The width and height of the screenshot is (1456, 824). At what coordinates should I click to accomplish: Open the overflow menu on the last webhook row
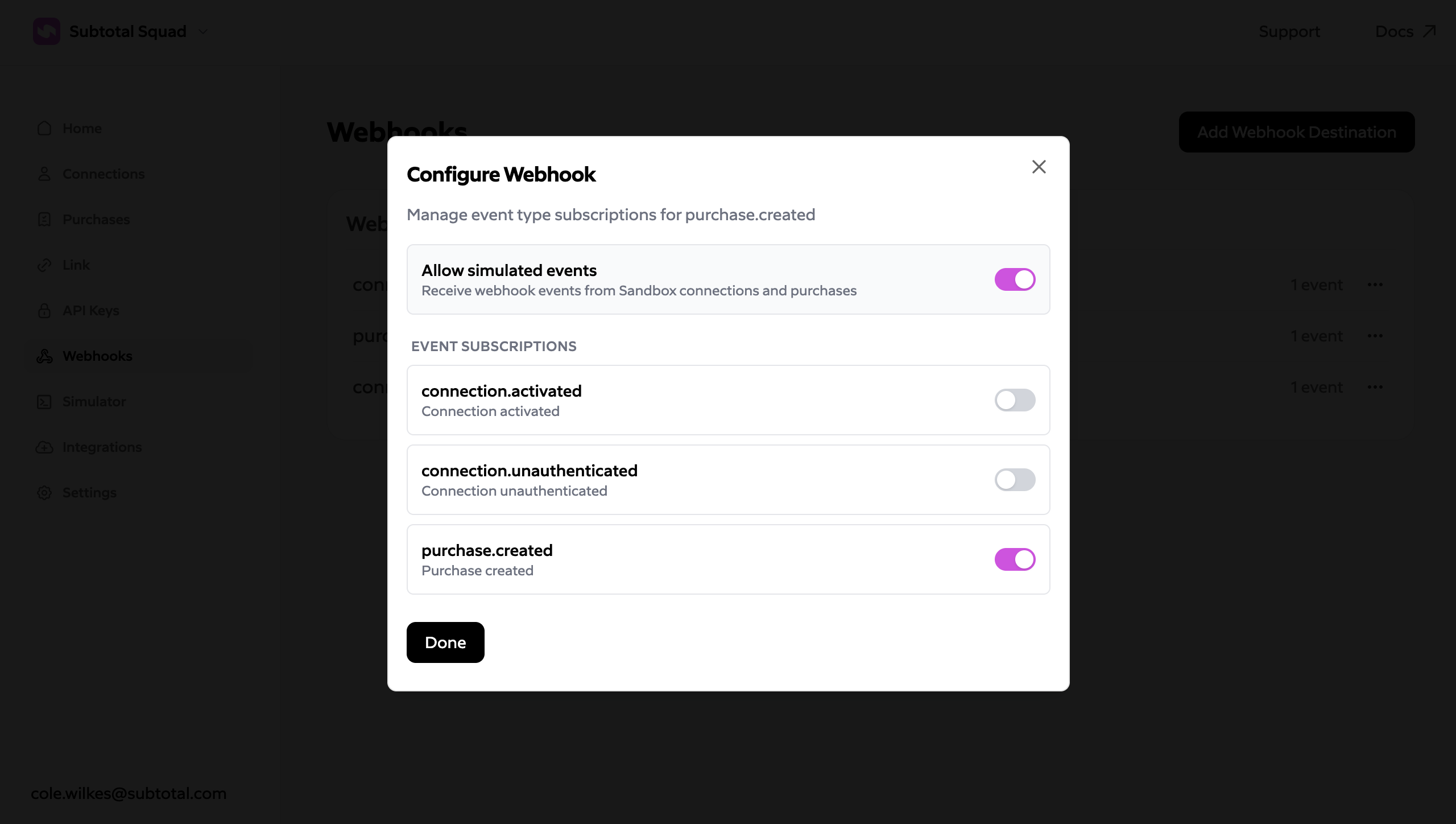[x=1376, y=386]
